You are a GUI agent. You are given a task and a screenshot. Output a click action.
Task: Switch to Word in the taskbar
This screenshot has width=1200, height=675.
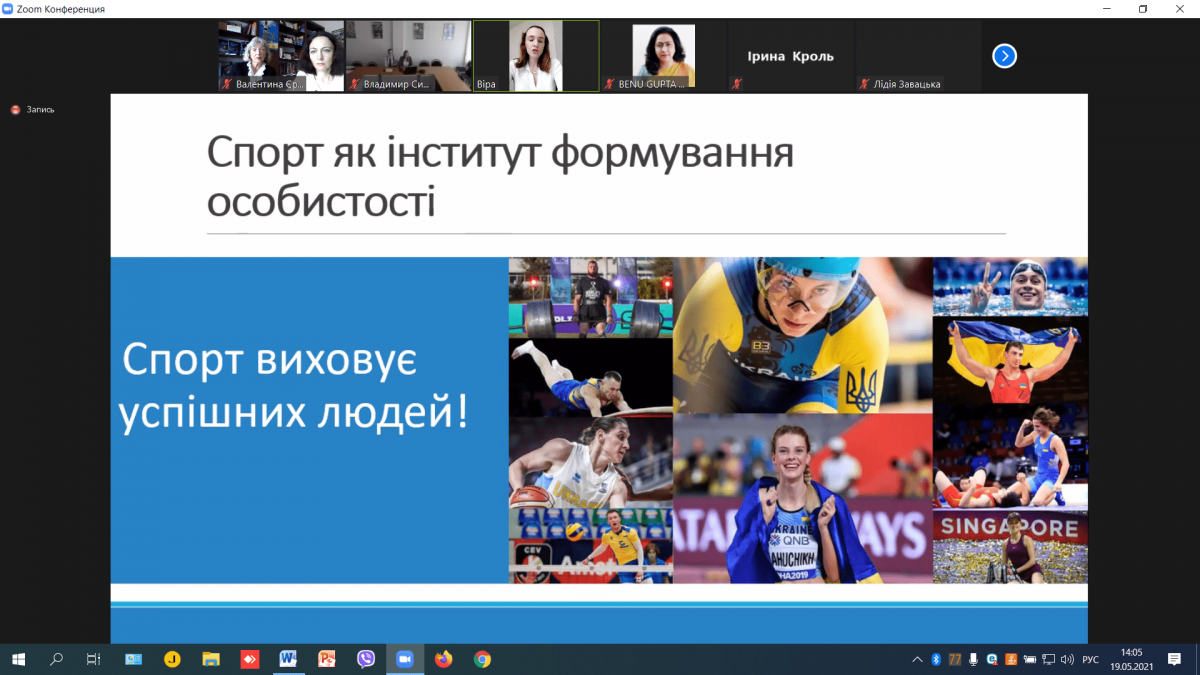pos(288,659)
